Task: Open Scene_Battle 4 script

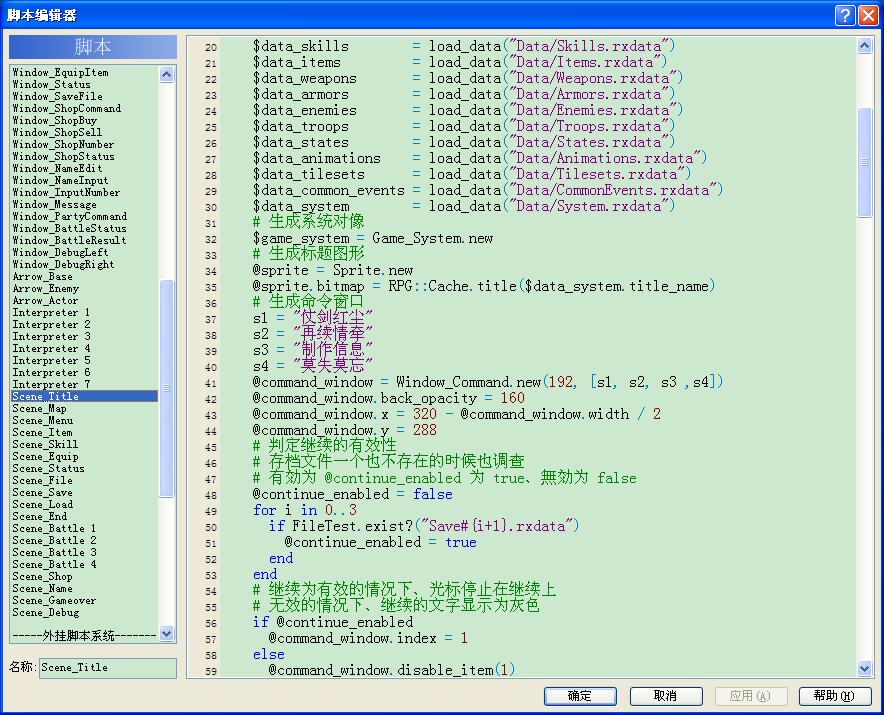Action: (54, 564)
